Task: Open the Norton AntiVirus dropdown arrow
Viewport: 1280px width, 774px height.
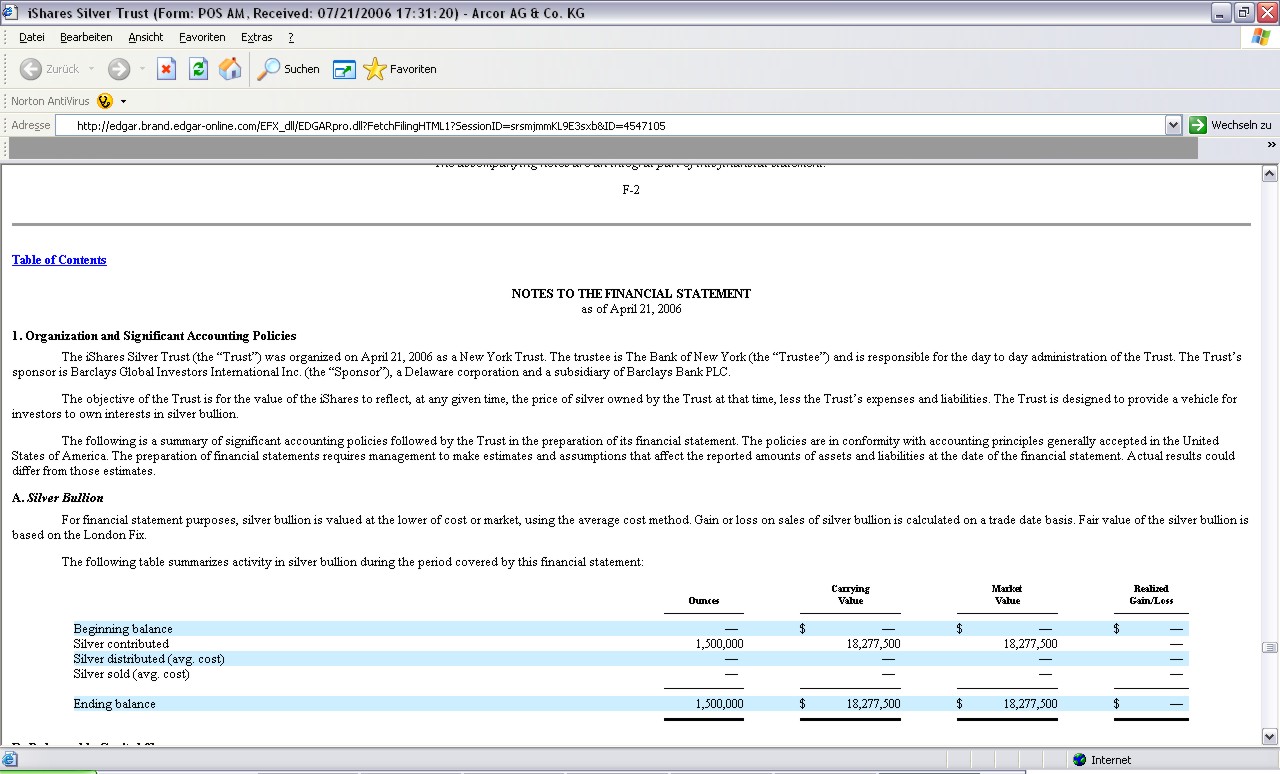Action: coord(124,101)
